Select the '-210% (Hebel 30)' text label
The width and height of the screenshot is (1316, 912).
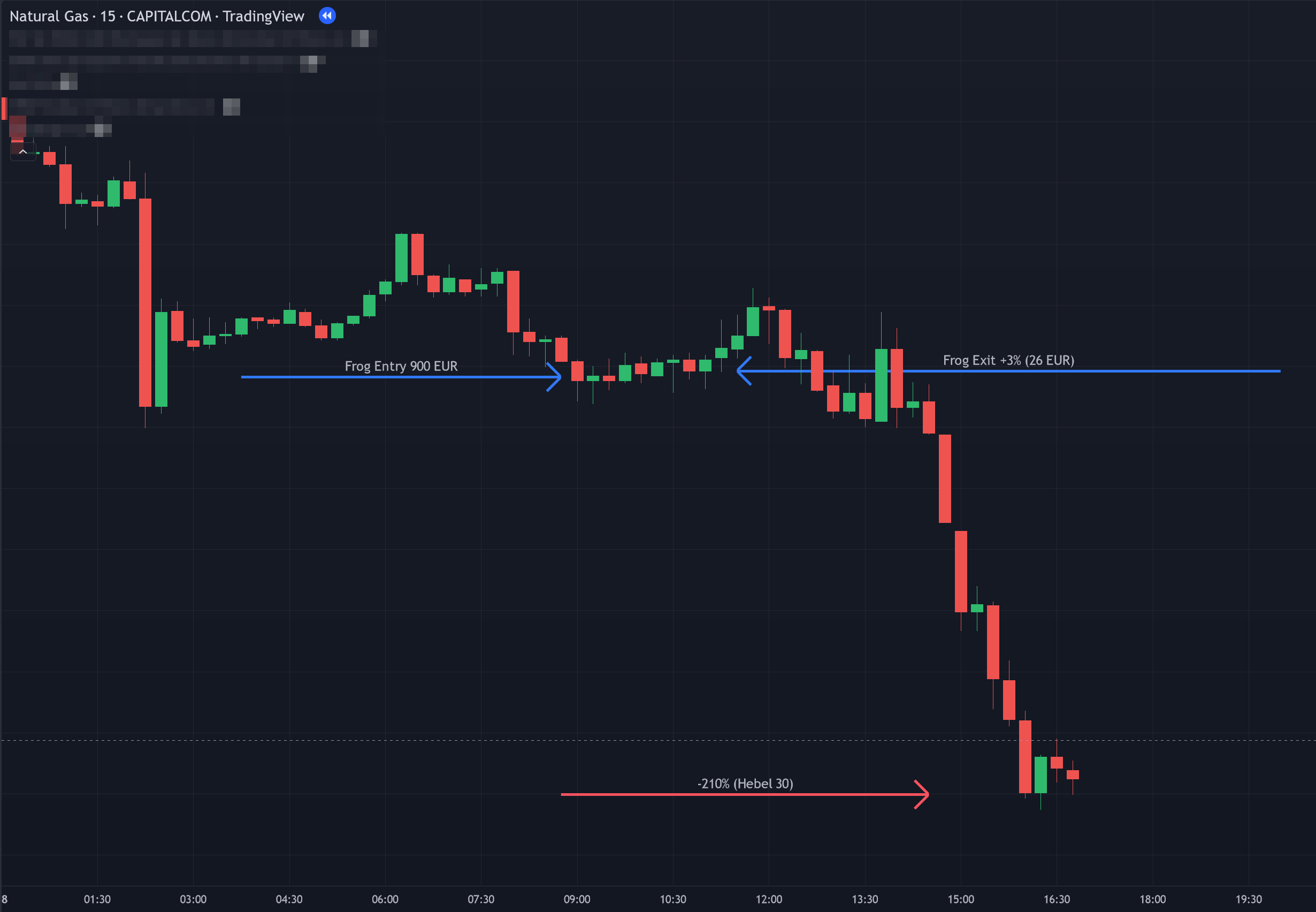click(x=745, y=784)
